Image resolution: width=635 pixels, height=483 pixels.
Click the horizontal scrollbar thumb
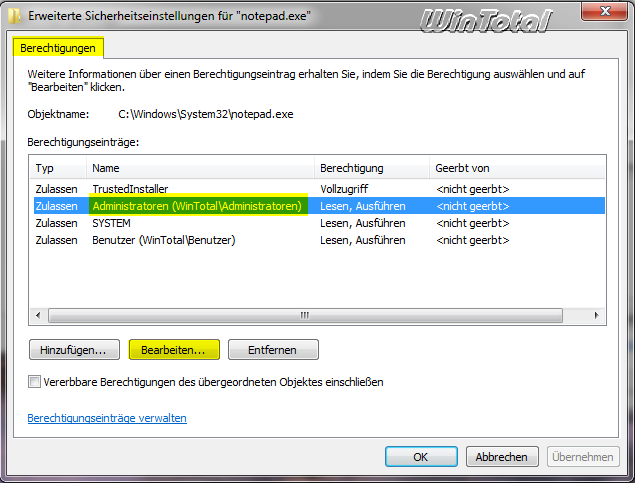[305, 315]
